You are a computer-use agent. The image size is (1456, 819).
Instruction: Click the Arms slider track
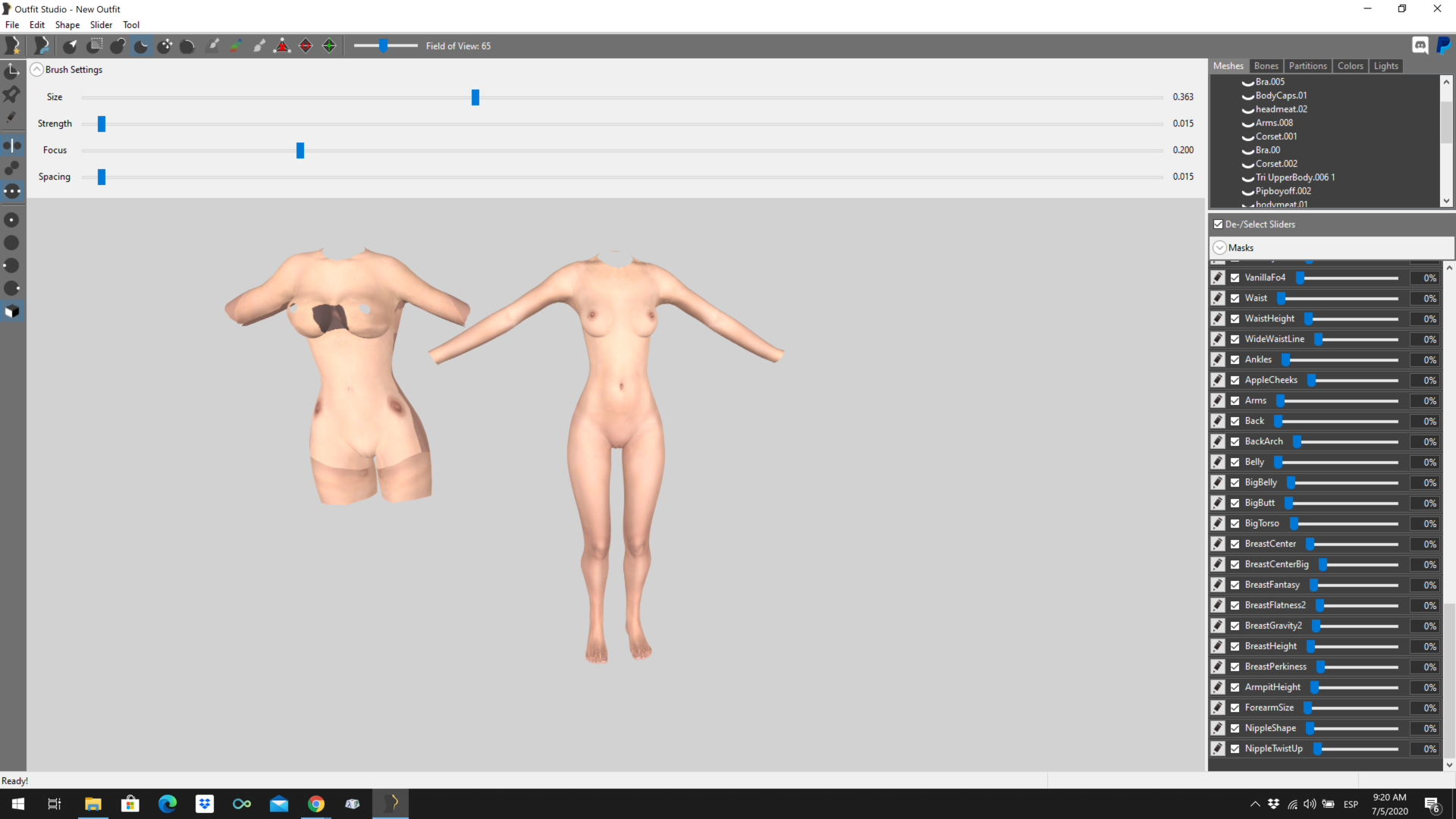pyautogui.click(x=1339, y=400)
